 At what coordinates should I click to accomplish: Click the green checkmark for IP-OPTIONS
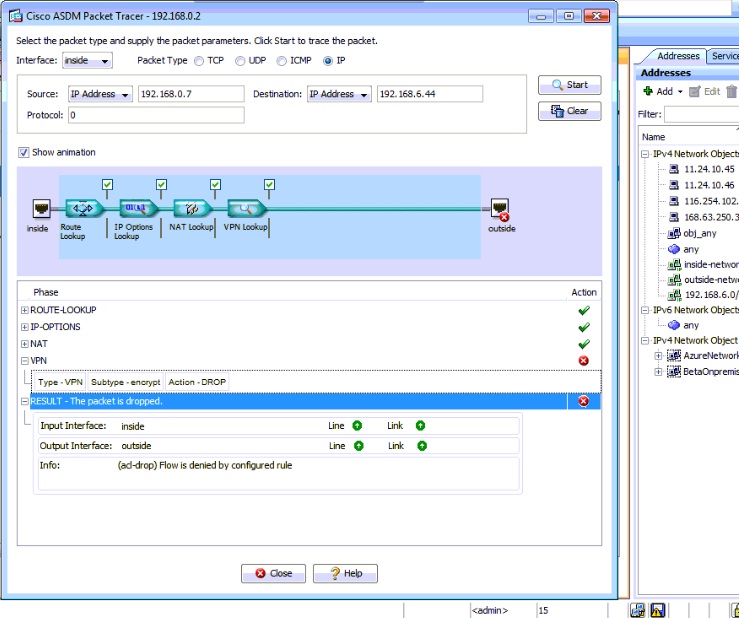click(x=583, y=327)
